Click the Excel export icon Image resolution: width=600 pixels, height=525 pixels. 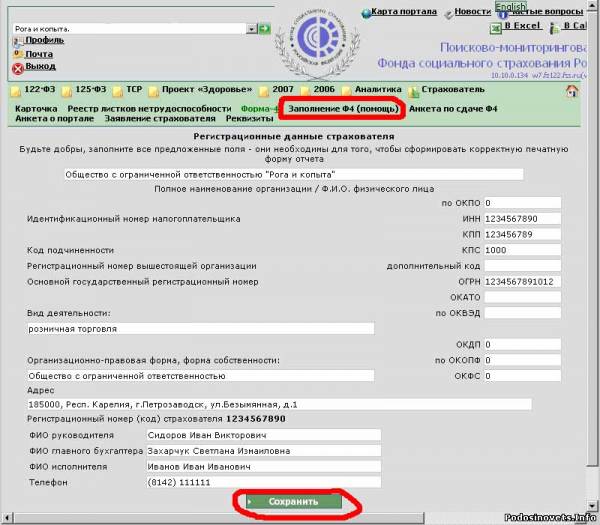pos(496,28)
